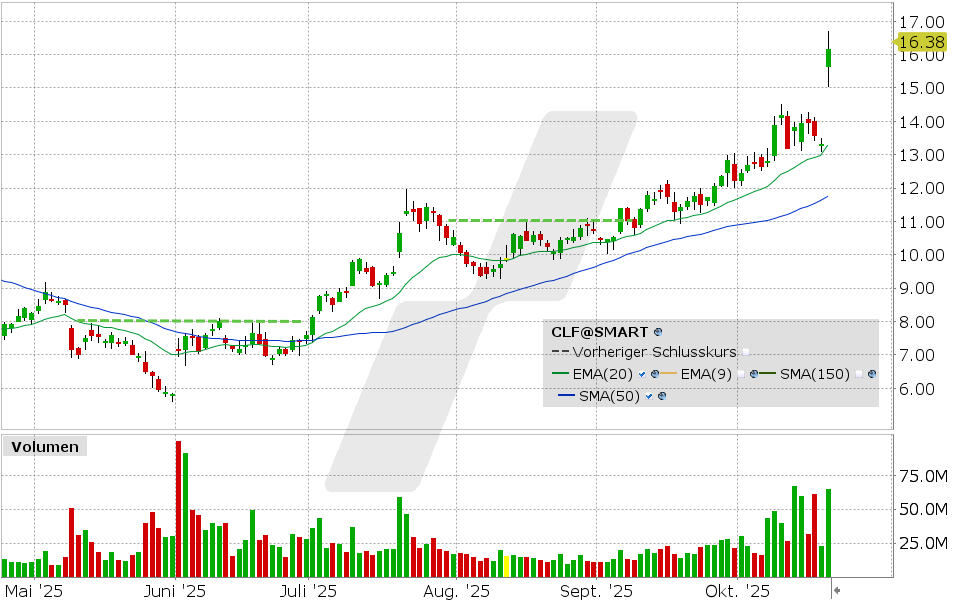Select Juli '25 on the time axis

(x=308, y=591)
